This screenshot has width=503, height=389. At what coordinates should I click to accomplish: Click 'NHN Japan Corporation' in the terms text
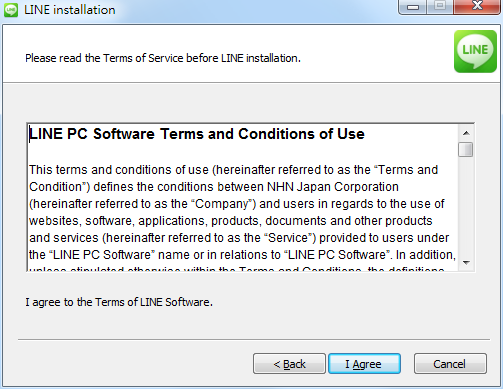(333, 187)
